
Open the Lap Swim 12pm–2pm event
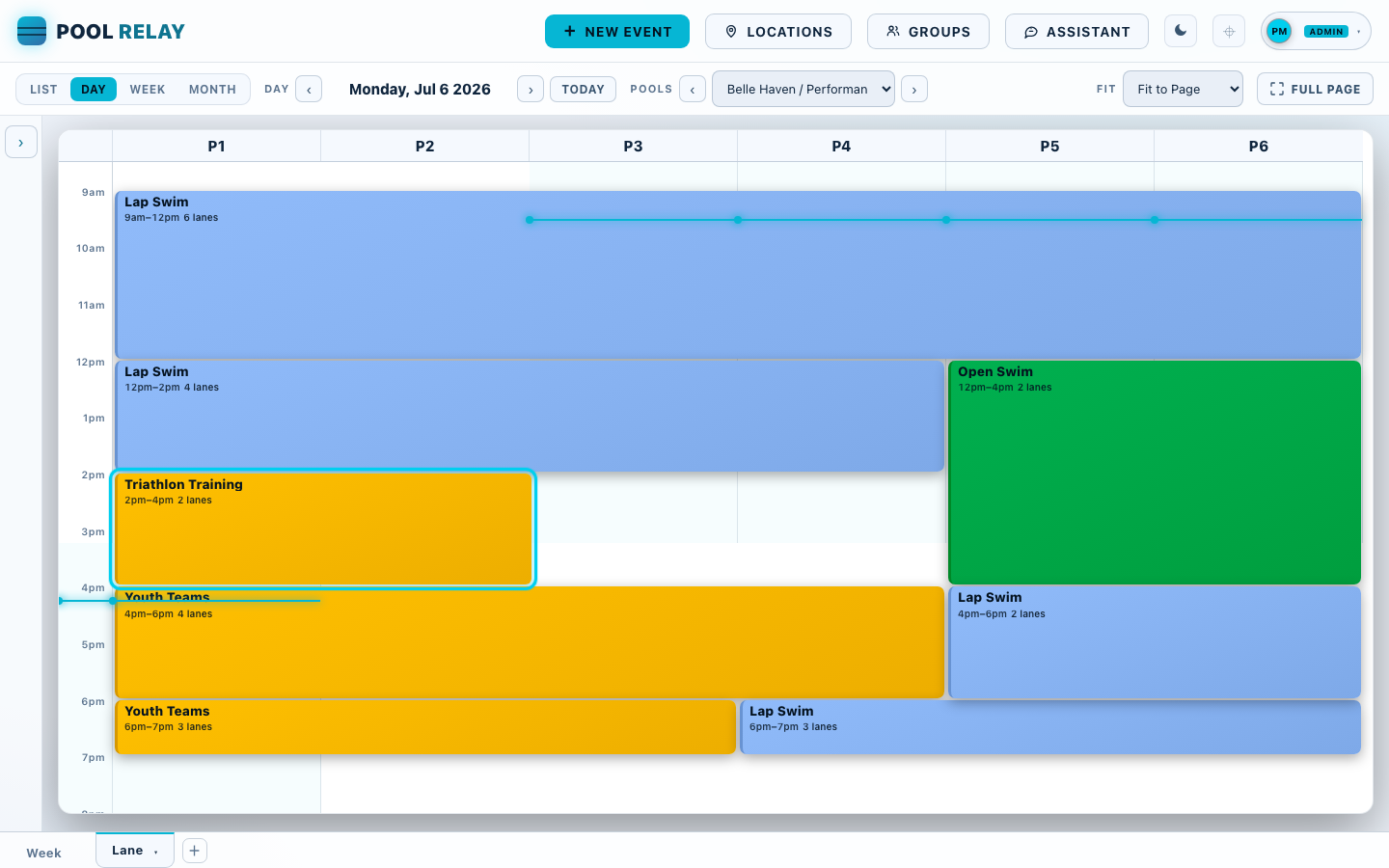click(530, 416)
